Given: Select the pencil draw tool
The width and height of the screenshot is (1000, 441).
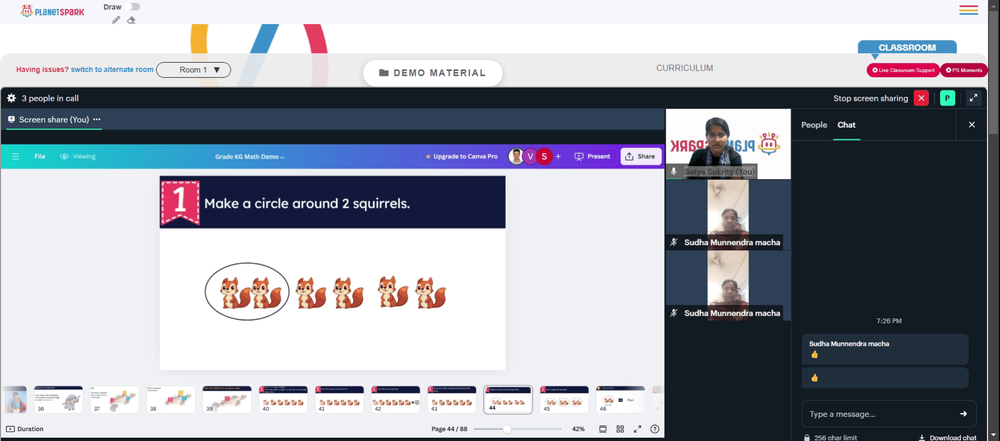Looking at the screenshot, I should pos(115,20).
